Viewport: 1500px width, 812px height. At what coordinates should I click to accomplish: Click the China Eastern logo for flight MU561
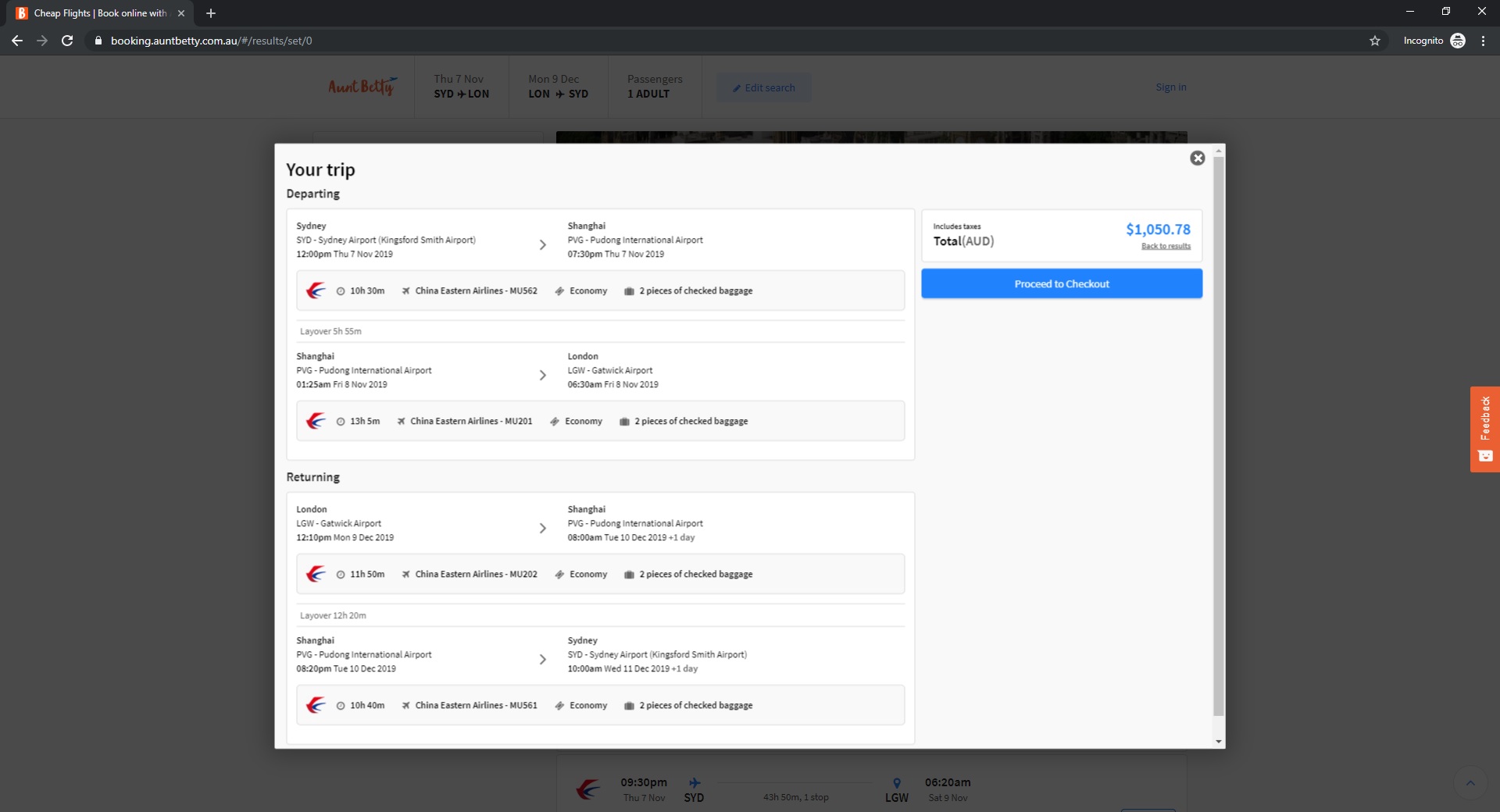[316, 706]
